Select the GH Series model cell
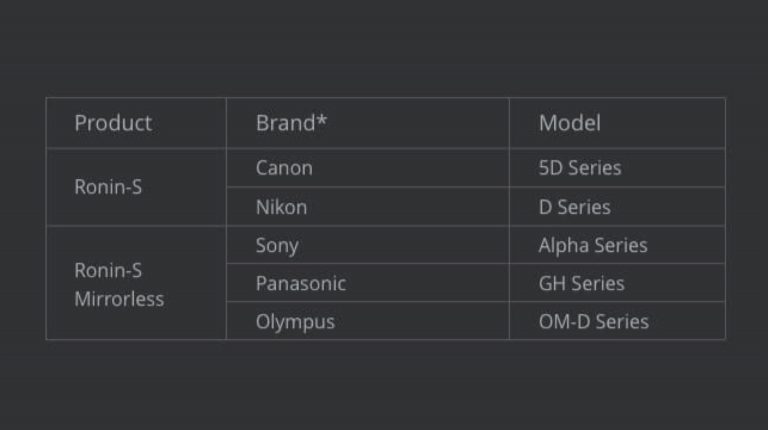 pos(581,283)
